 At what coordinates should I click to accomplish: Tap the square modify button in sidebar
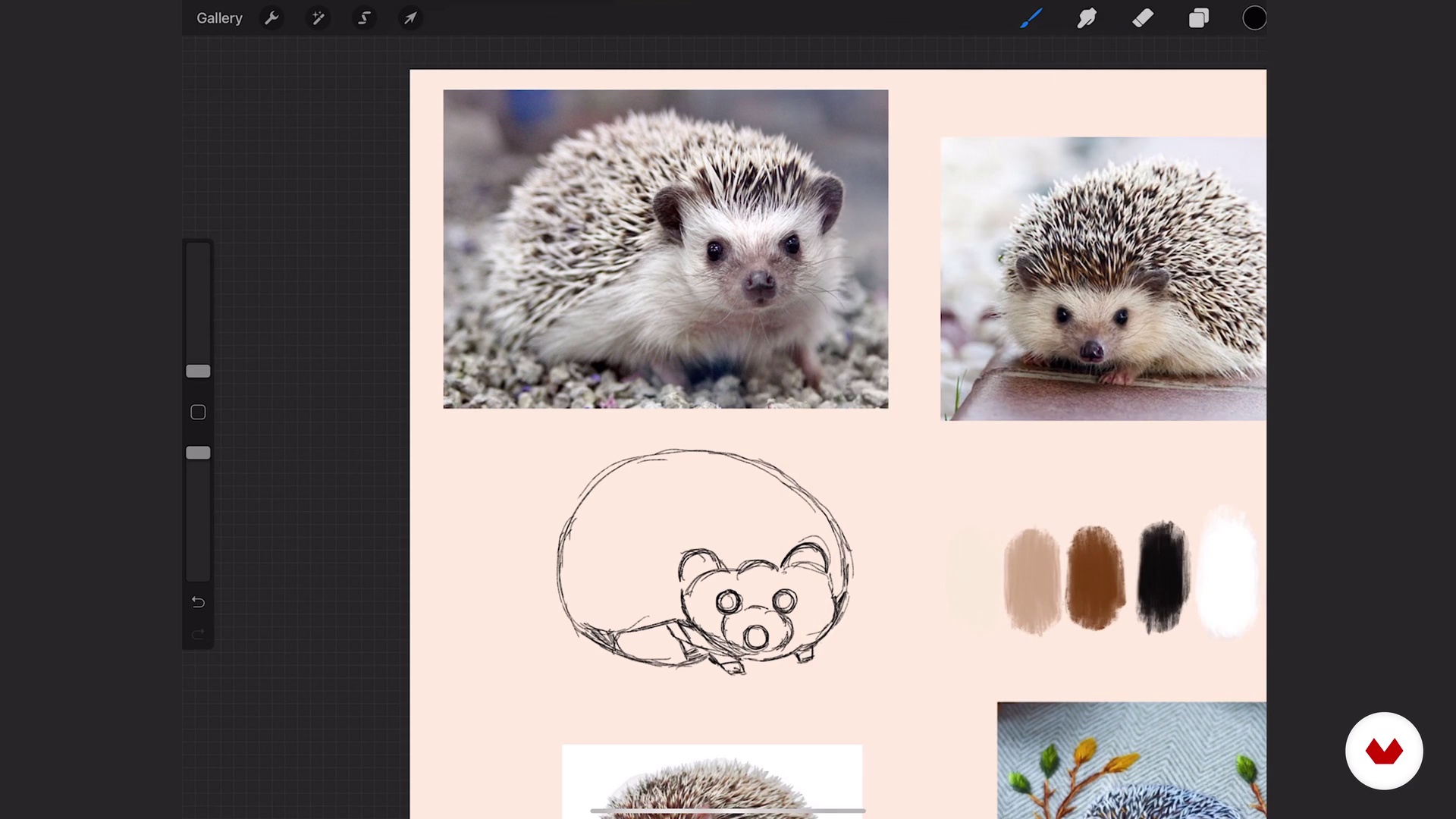click(x=198, y=413)
